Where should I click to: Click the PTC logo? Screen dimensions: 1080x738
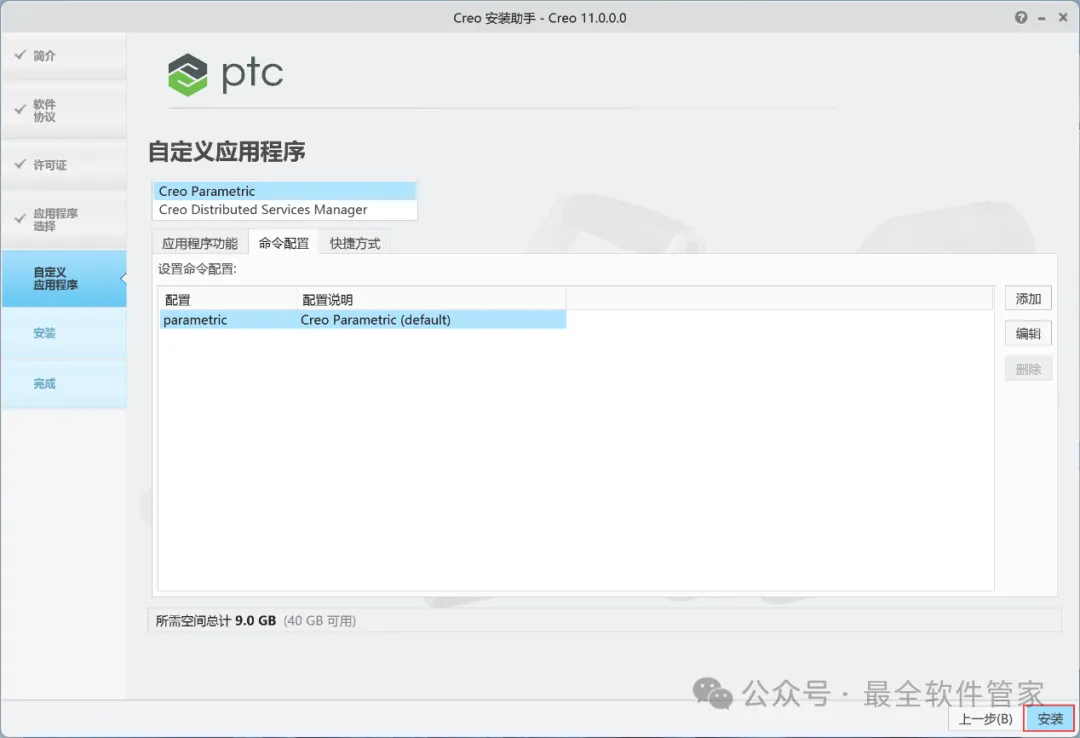pyautogui.click(x=225, y=74)
